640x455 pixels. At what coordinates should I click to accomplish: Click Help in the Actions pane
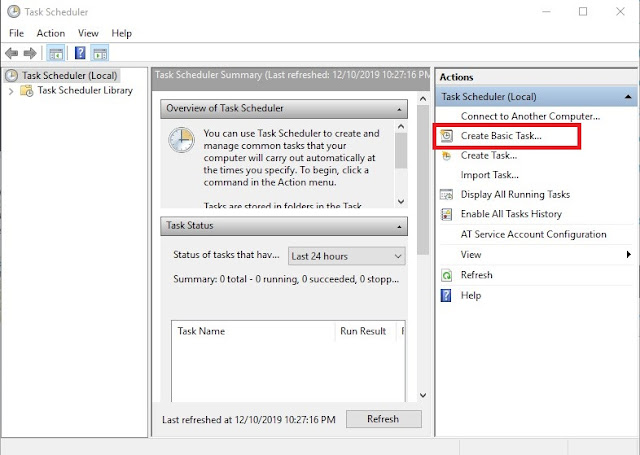click(471, 295)
